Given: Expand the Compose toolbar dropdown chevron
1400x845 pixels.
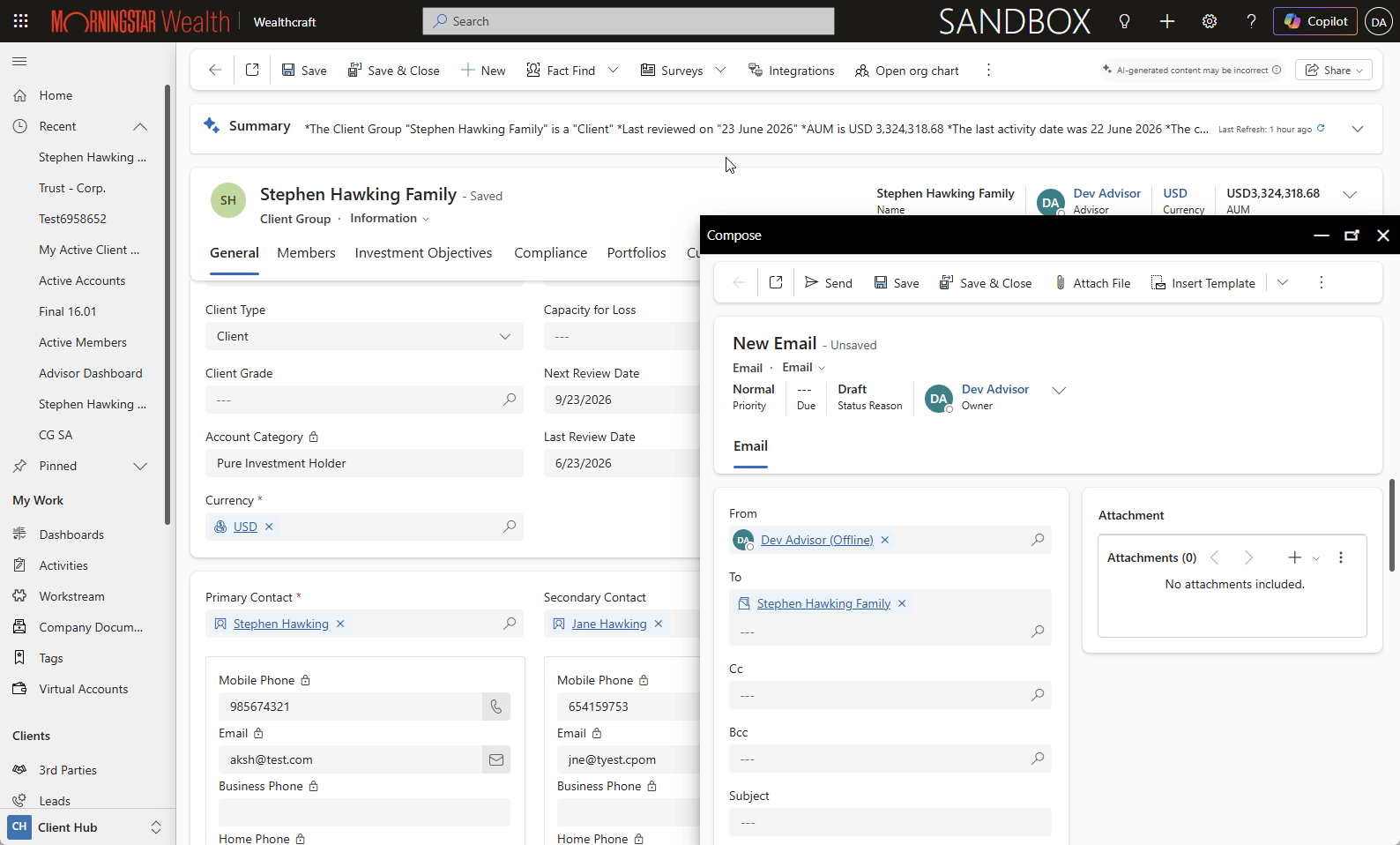Looking at the screenshot, I should click(x=1283, y=282).
